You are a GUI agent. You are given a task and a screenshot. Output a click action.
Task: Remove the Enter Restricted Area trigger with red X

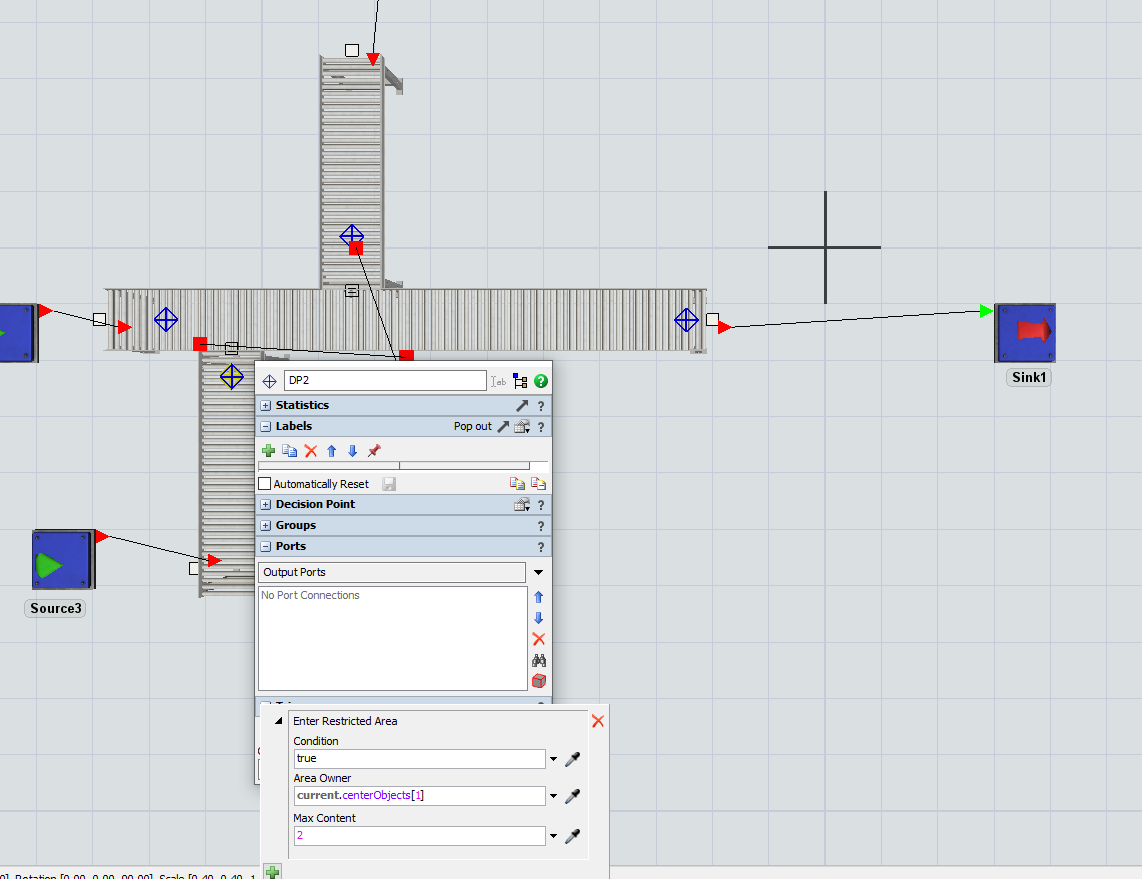[598, 720]
